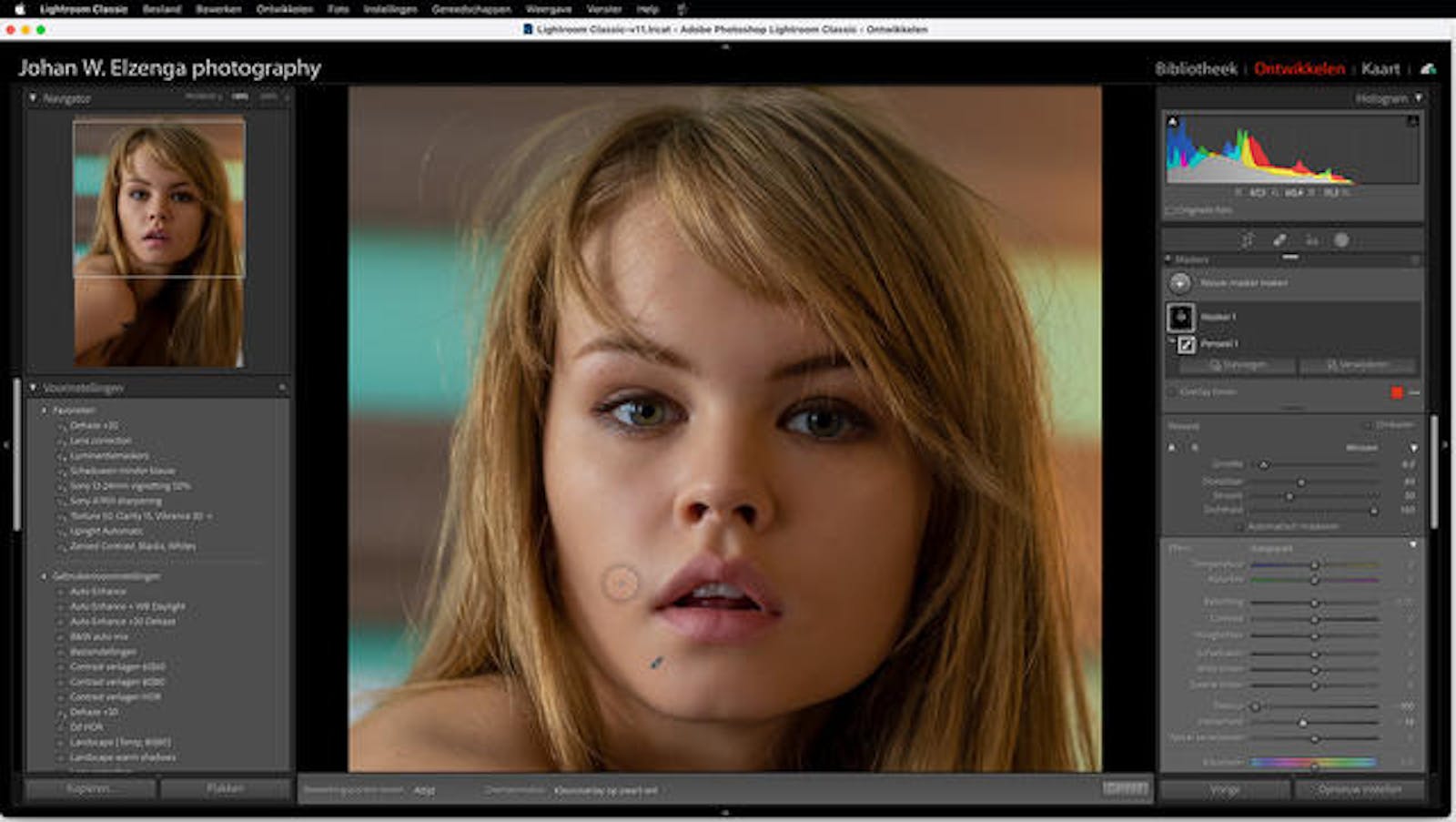Viewport: 1456px width, 822px height.
Task: Enable the Automatisch maskeren checkbox
Action: pos(1239,526)
